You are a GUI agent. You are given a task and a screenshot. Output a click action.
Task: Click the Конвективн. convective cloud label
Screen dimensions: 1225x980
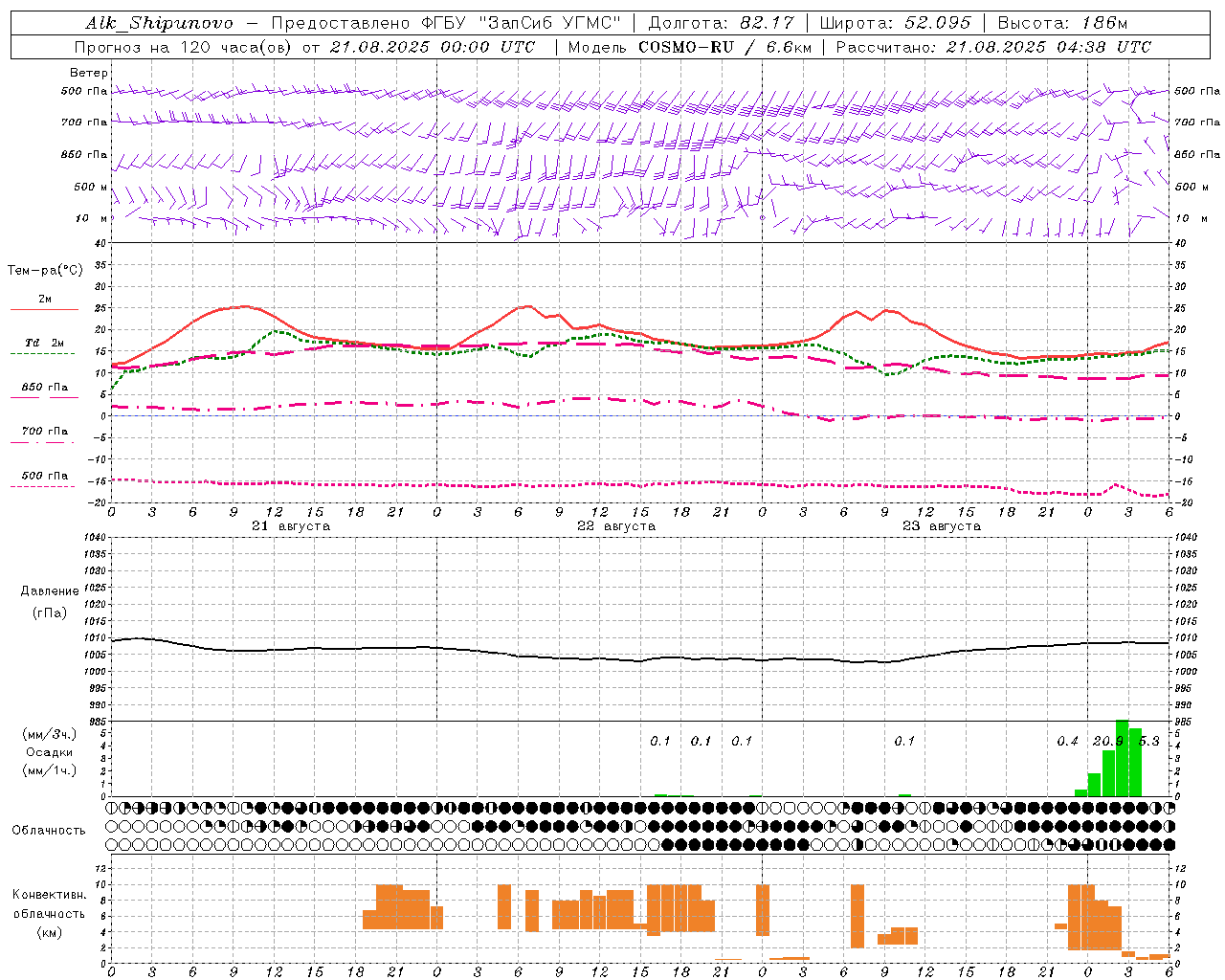click(x=50, y=895)
